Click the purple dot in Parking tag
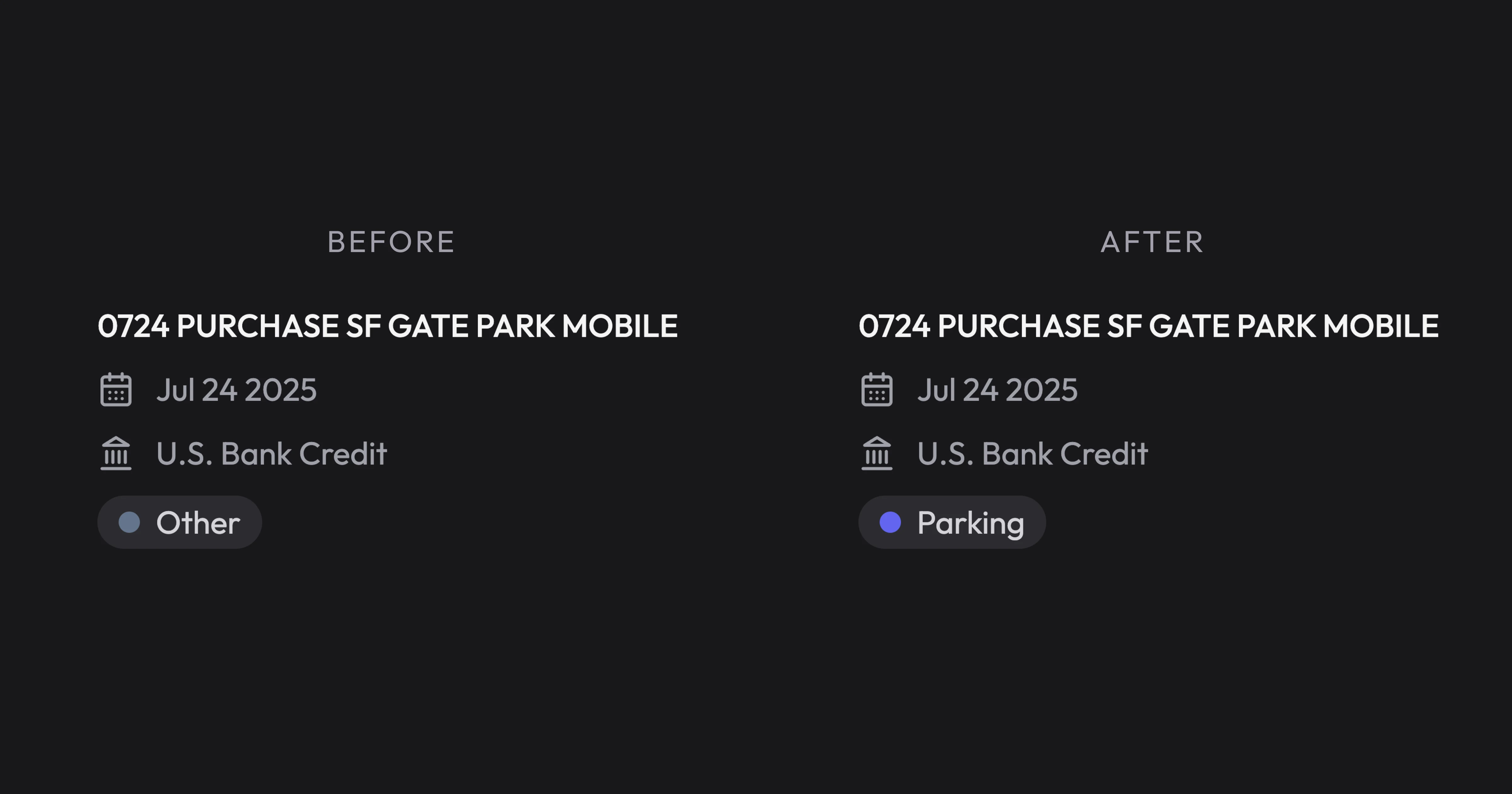 tap(891, 522)
